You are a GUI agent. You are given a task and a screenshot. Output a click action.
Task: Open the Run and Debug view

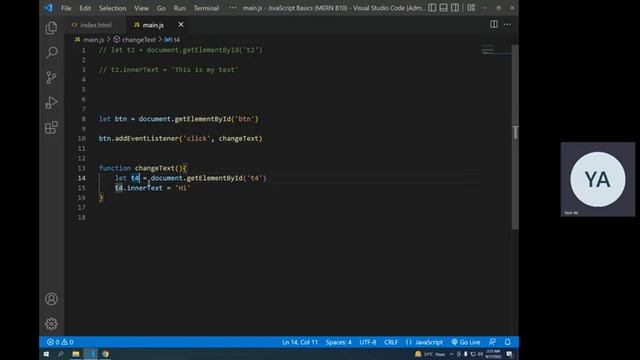[x=51, y=102]
